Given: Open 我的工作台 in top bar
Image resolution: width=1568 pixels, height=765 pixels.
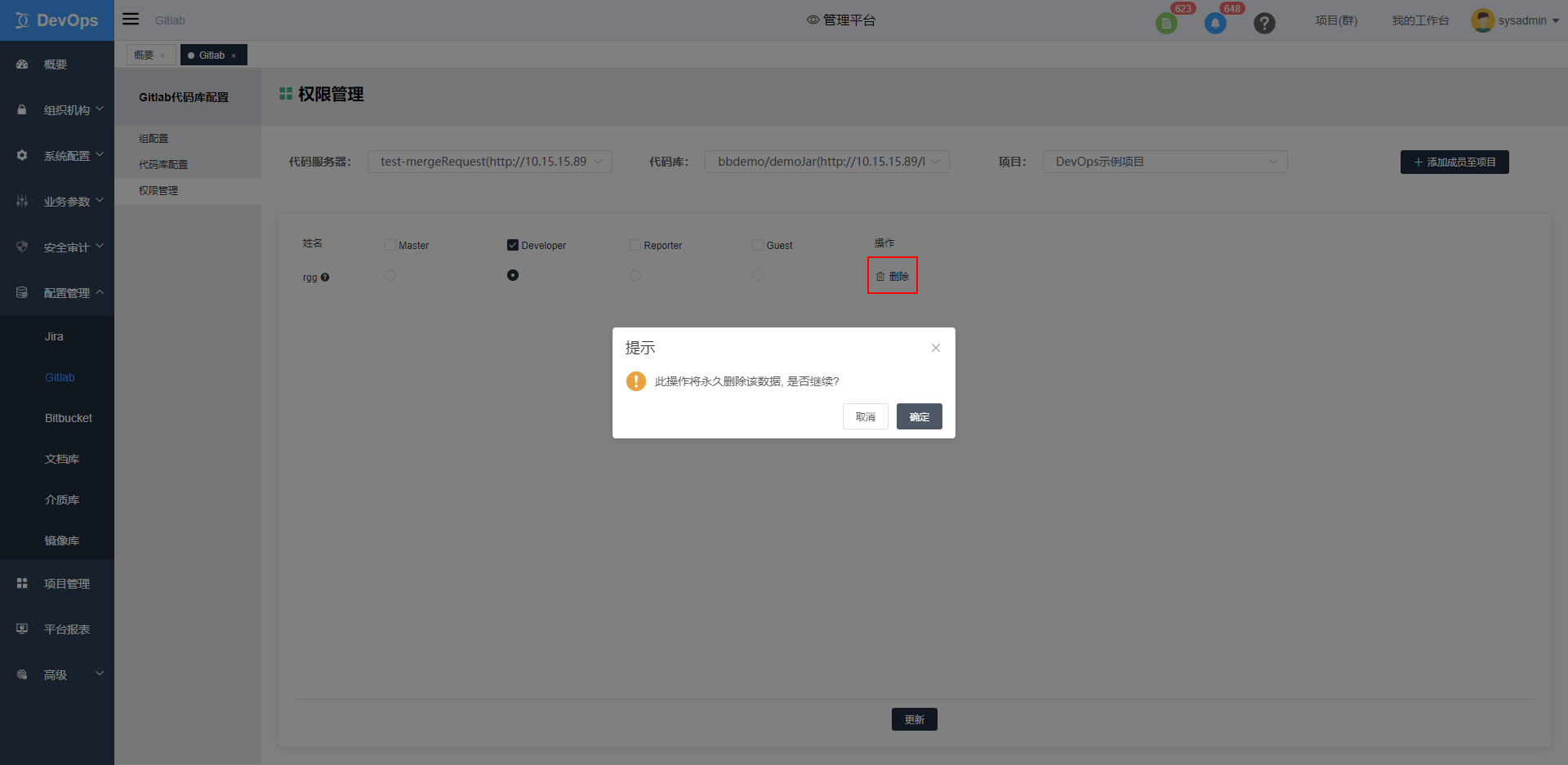Looking at the screenshot, I should click(1420, 20).
